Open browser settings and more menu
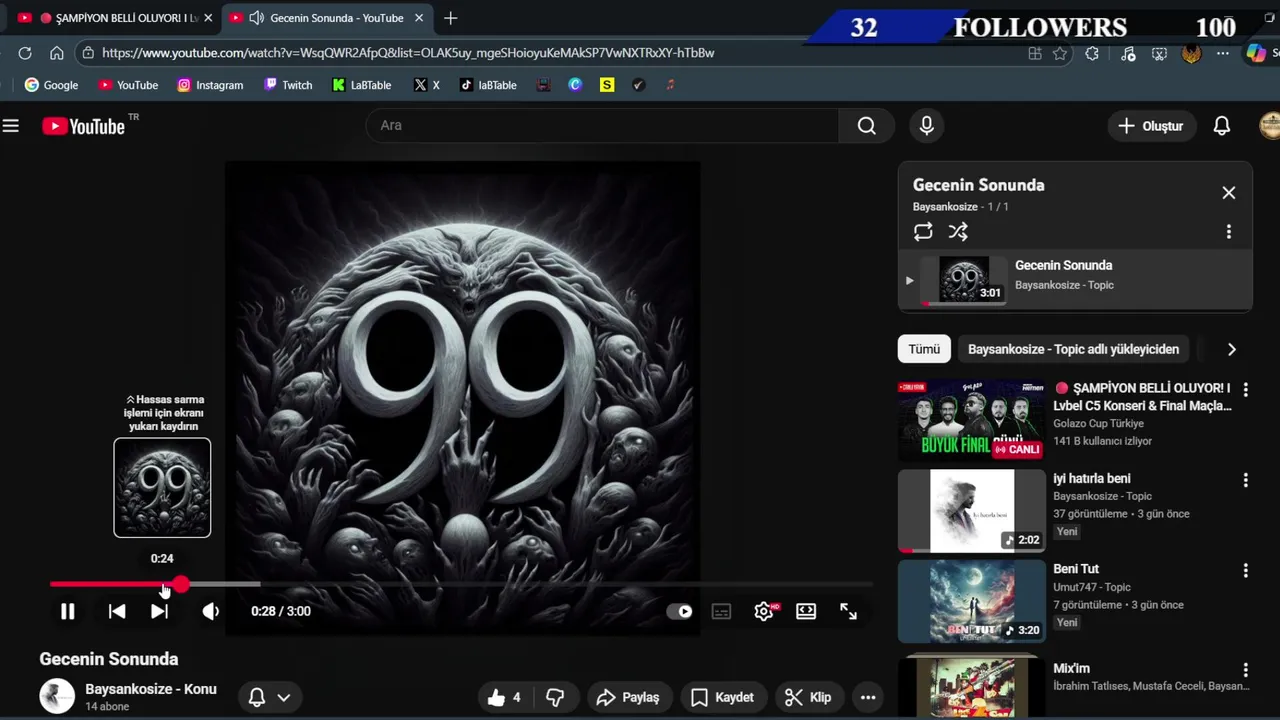 tap(1222, 54)
